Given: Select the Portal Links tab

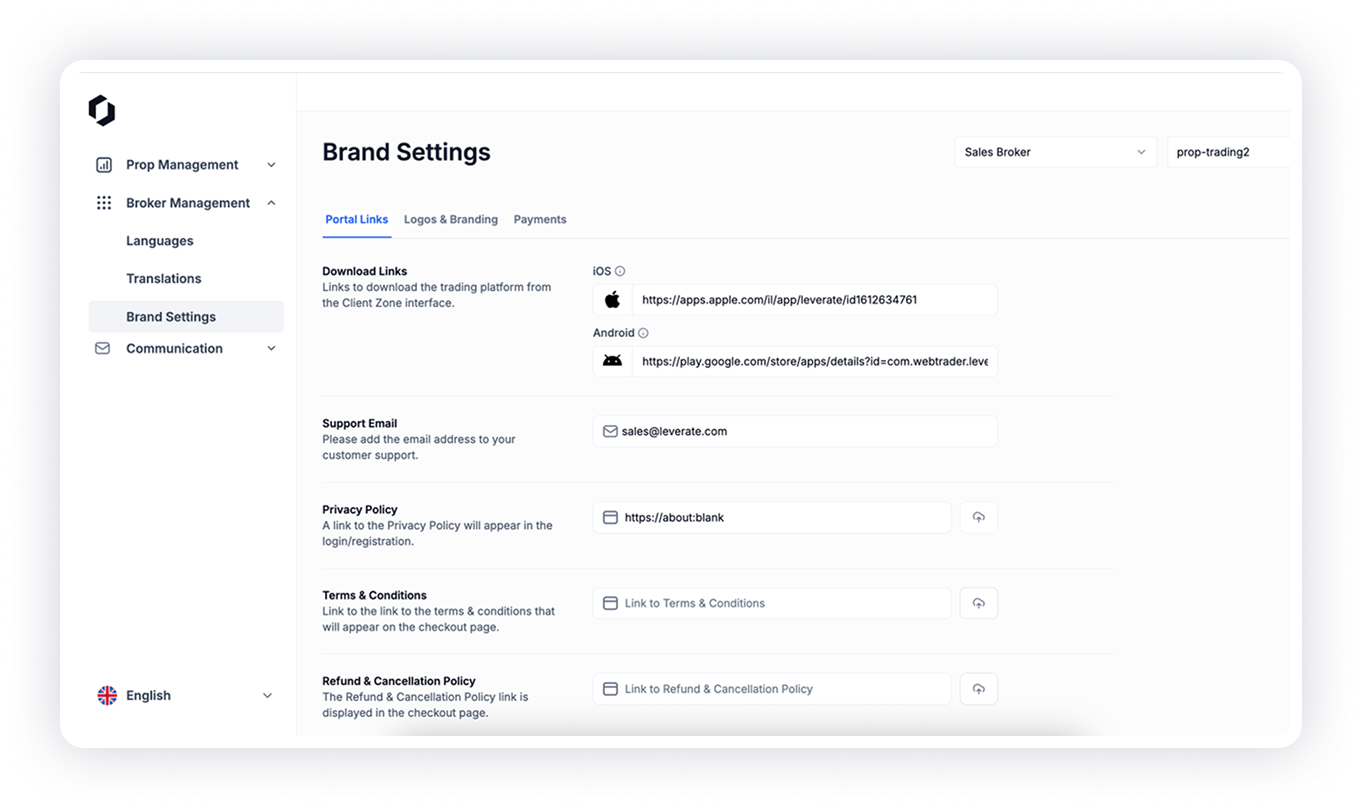Looking at the screenshot, I should pos(357,220).
